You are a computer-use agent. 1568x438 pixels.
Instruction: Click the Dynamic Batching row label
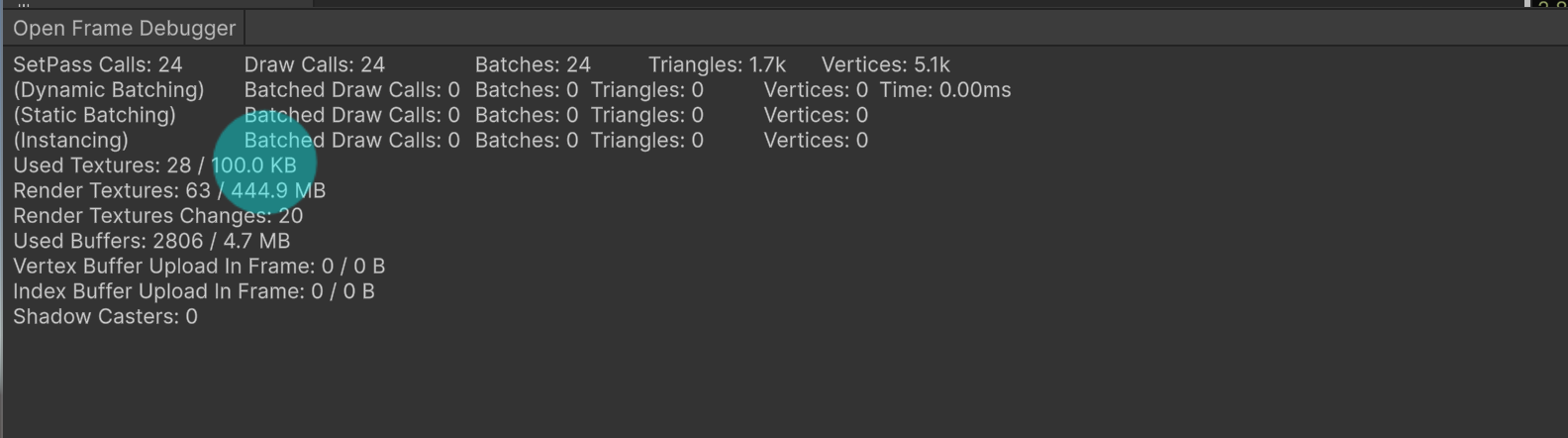coord(108,90)
